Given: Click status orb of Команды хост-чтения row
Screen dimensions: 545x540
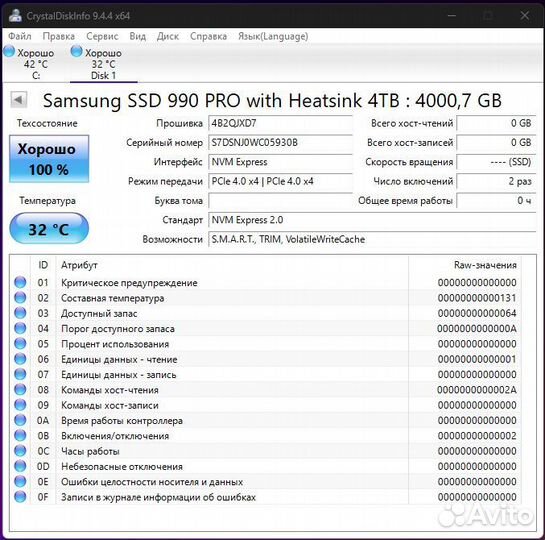Looking at the screenshot, I should (20, 389).
